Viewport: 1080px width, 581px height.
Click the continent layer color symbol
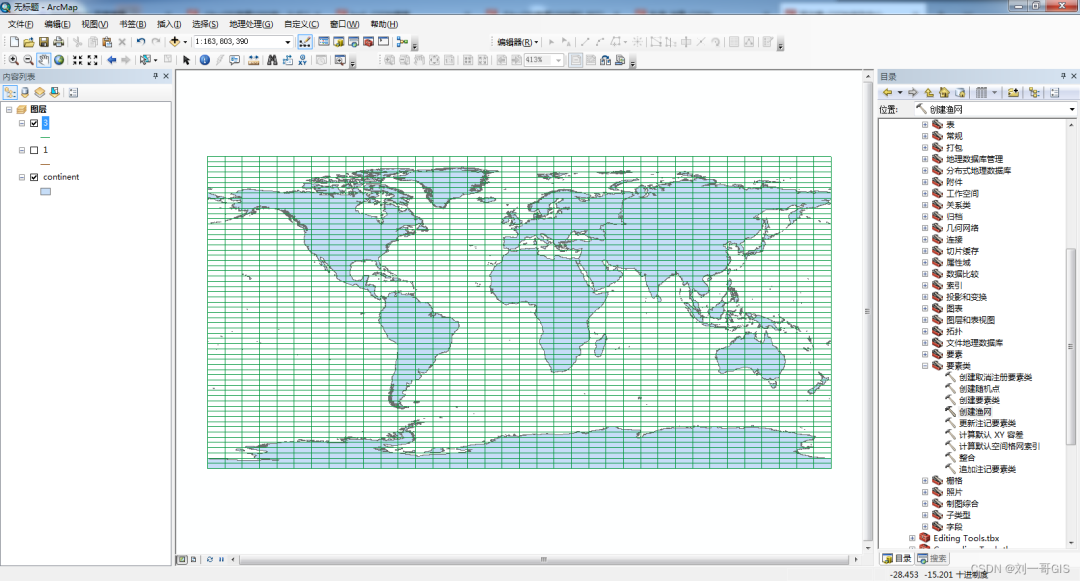pos(45,191)
